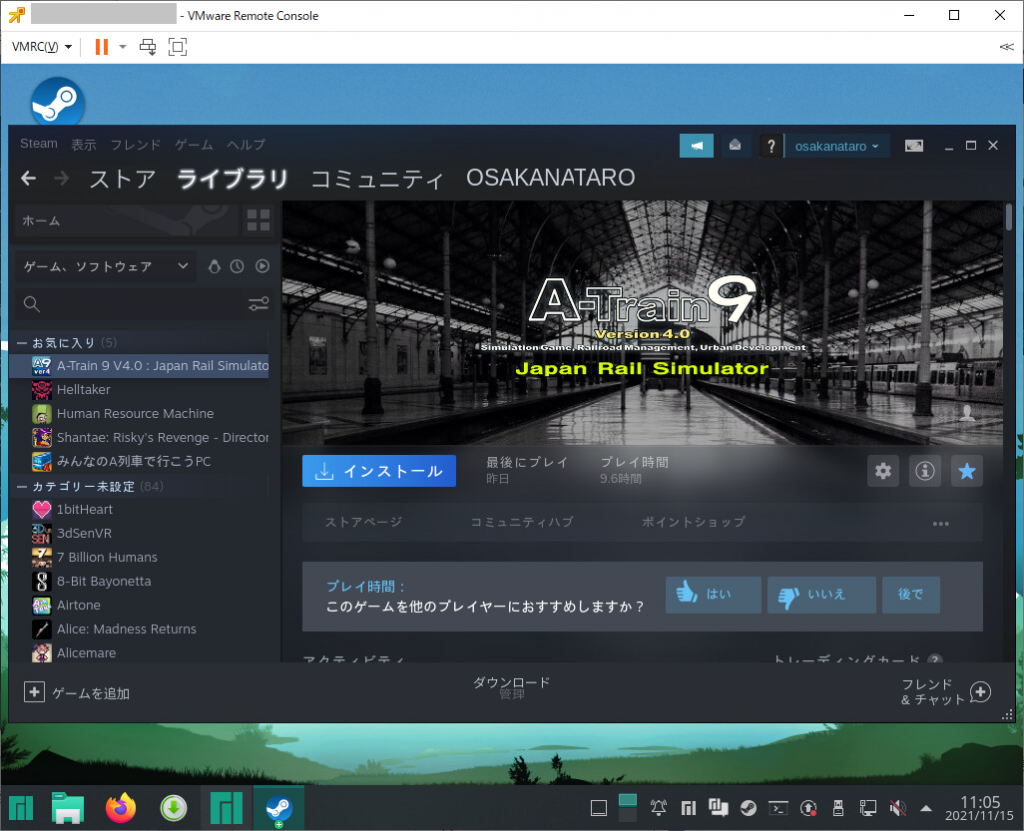Open Firefox from the taskbar
Screen dimensions: 1024x831
point(121,808)
